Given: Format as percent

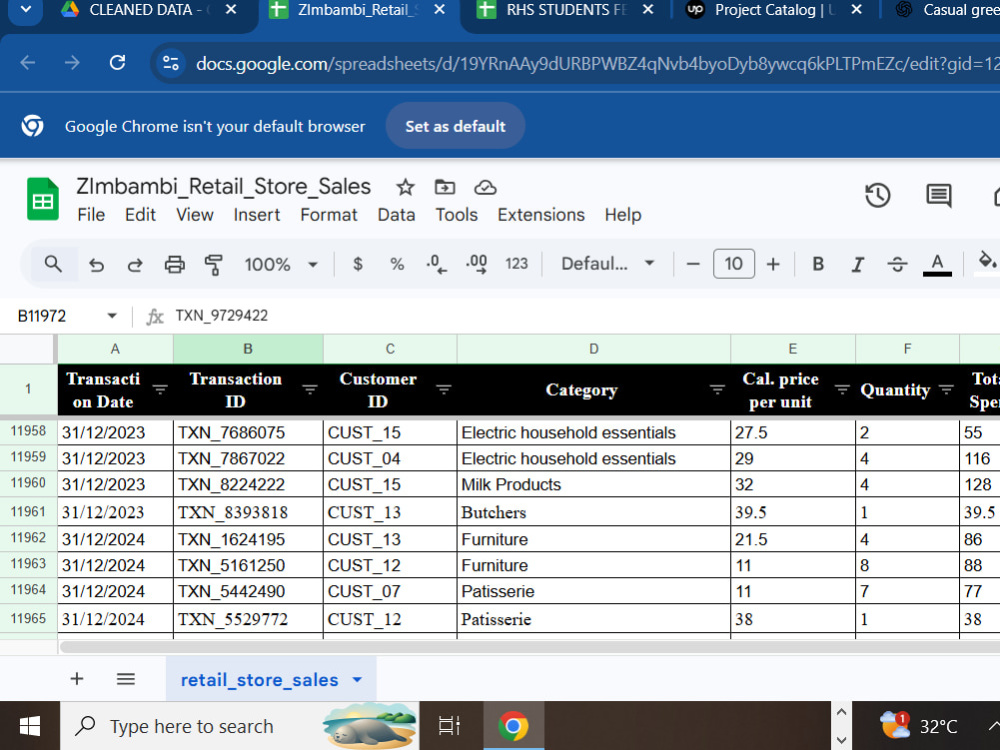Looking at the screenshot, I should pos(397,264).
